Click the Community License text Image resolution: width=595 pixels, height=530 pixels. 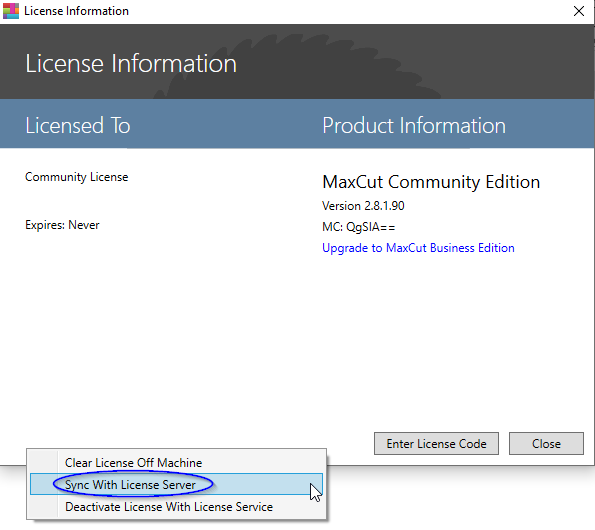point(77,177)
